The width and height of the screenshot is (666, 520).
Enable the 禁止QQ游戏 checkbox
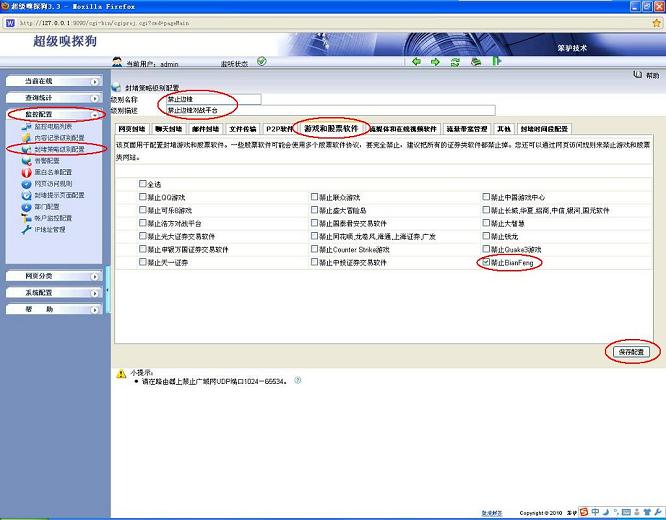pyautogui.click(x=143, y=197)
